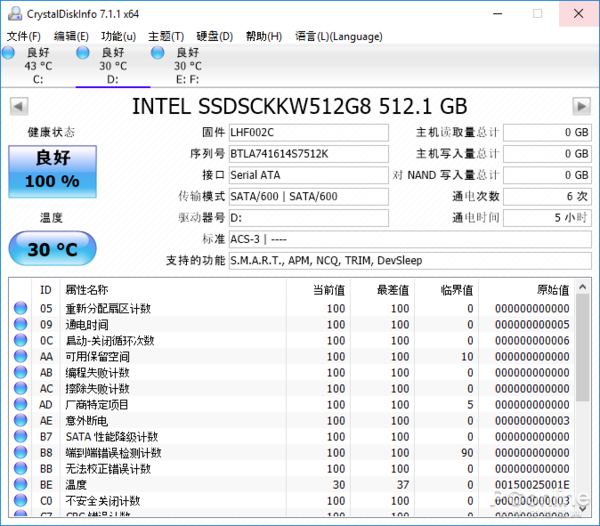Viewport: 600px width, 526px height.
Task: Click the supported features field with S.M.A.R.T.
Action: point(410,261)
